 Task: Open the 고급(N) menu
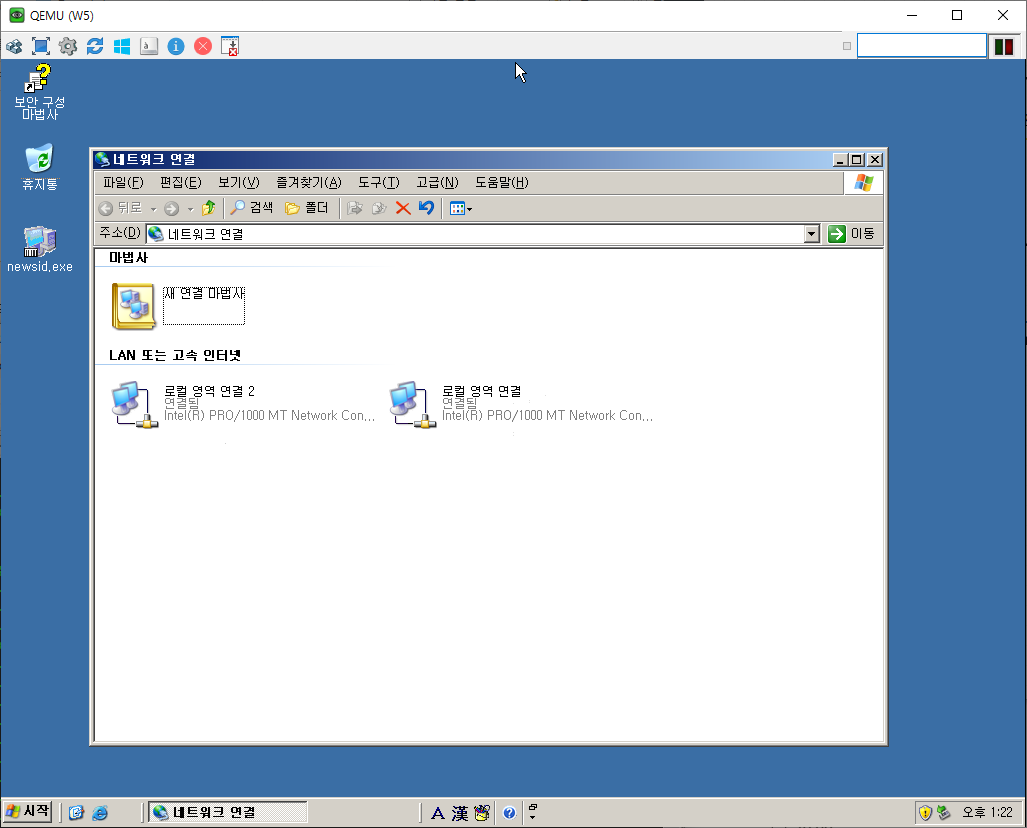pos(437,183)
